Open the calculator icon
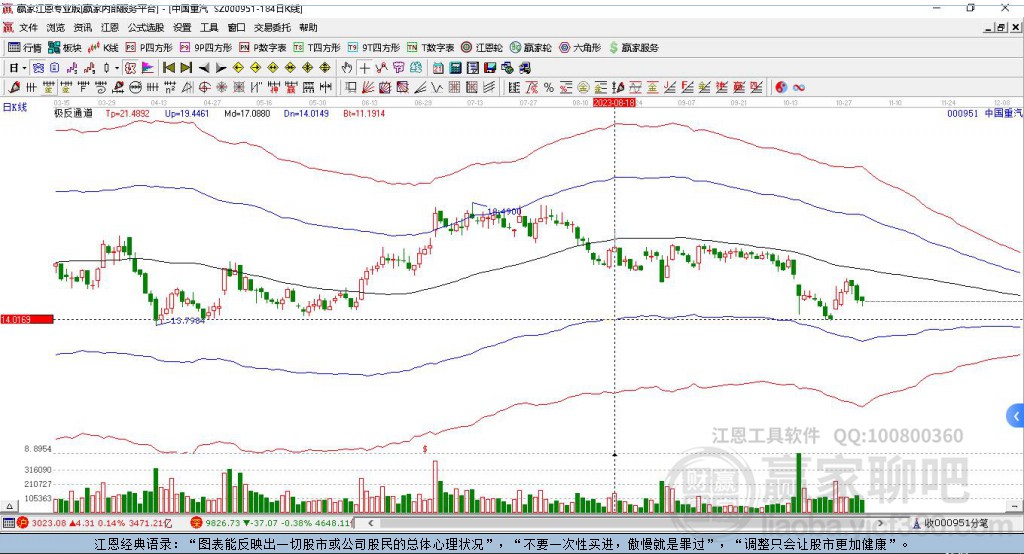The width and height of the screenshot is (1024, 554). tap(455, 68)
